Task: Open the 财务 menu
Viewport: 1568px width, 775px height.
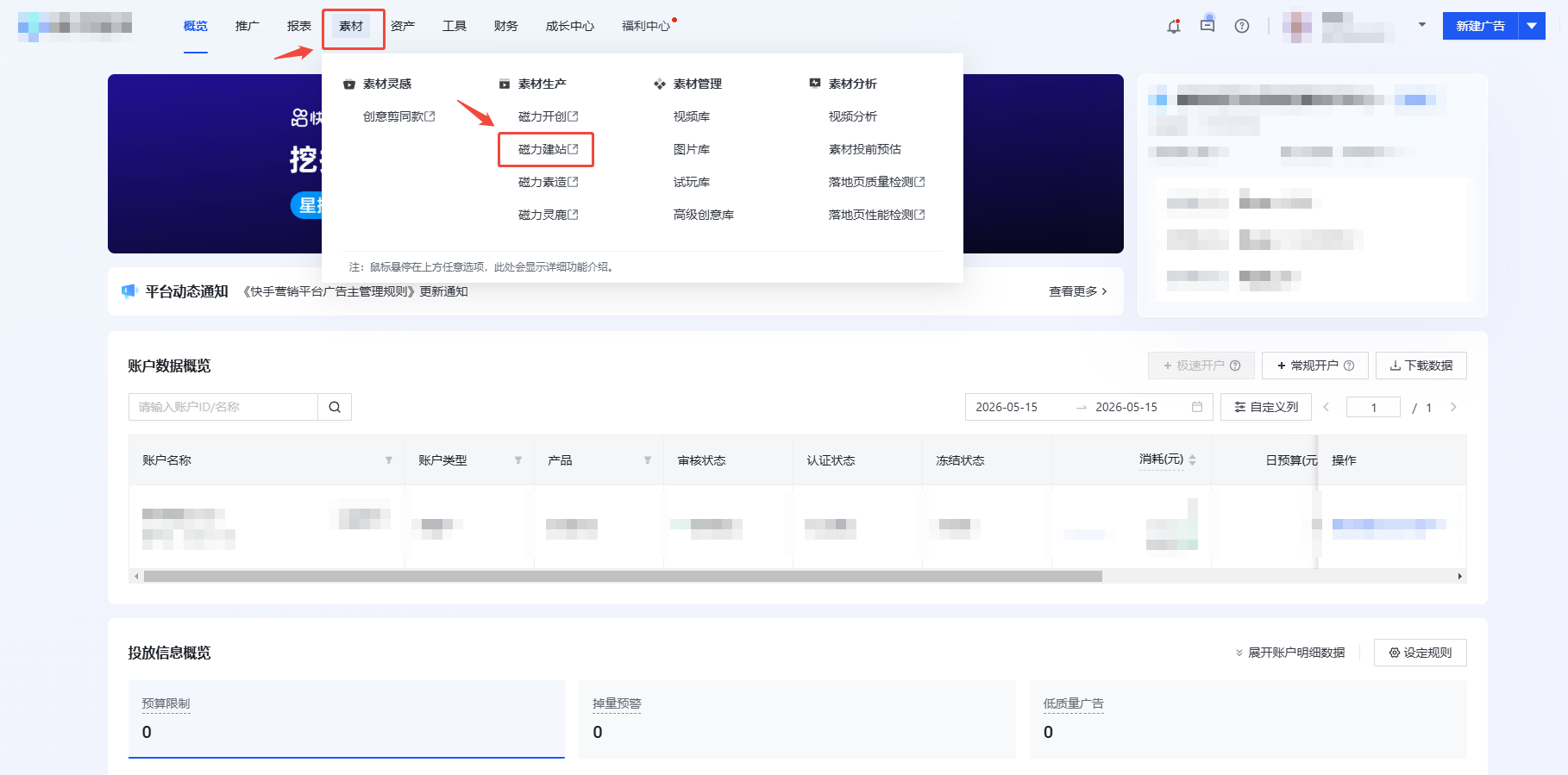Action: 506,26
